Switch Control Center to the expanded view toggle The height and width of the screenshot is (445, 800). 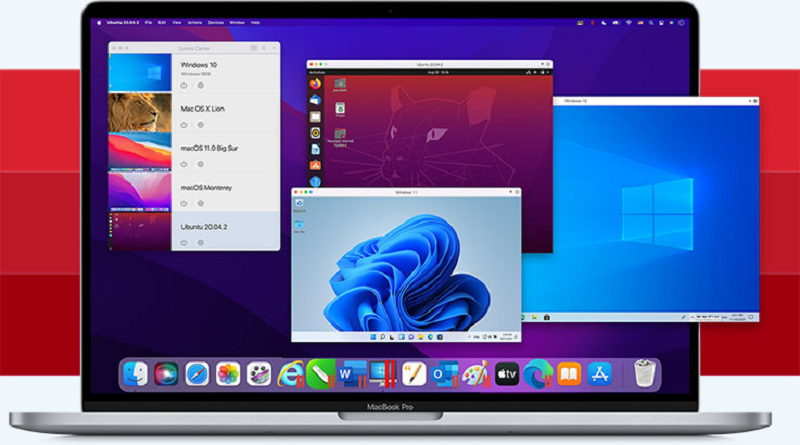click(254, 47)
